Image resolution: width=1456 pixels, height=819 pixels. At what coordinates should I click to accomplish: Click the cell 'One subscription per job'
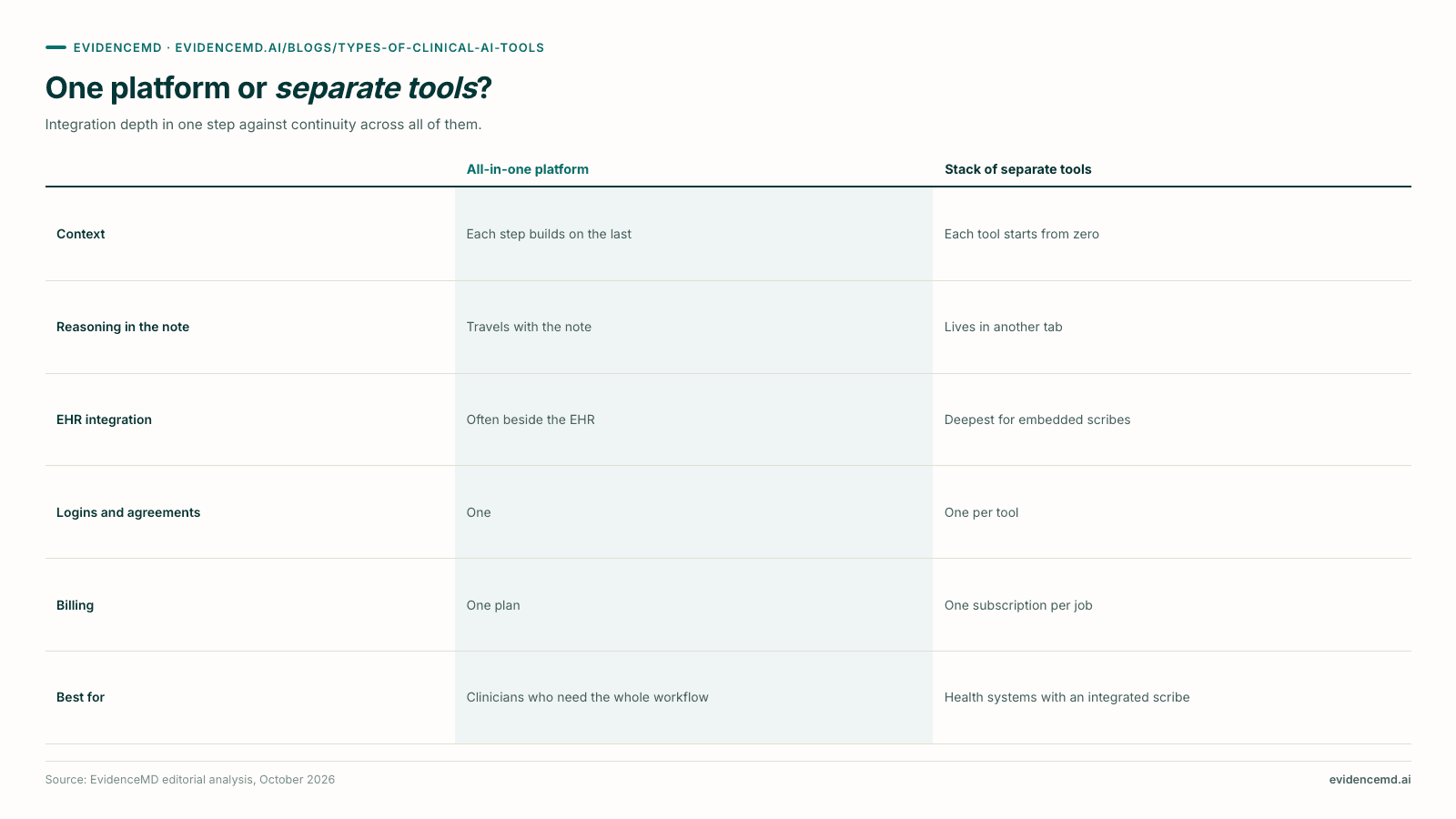1018,605
